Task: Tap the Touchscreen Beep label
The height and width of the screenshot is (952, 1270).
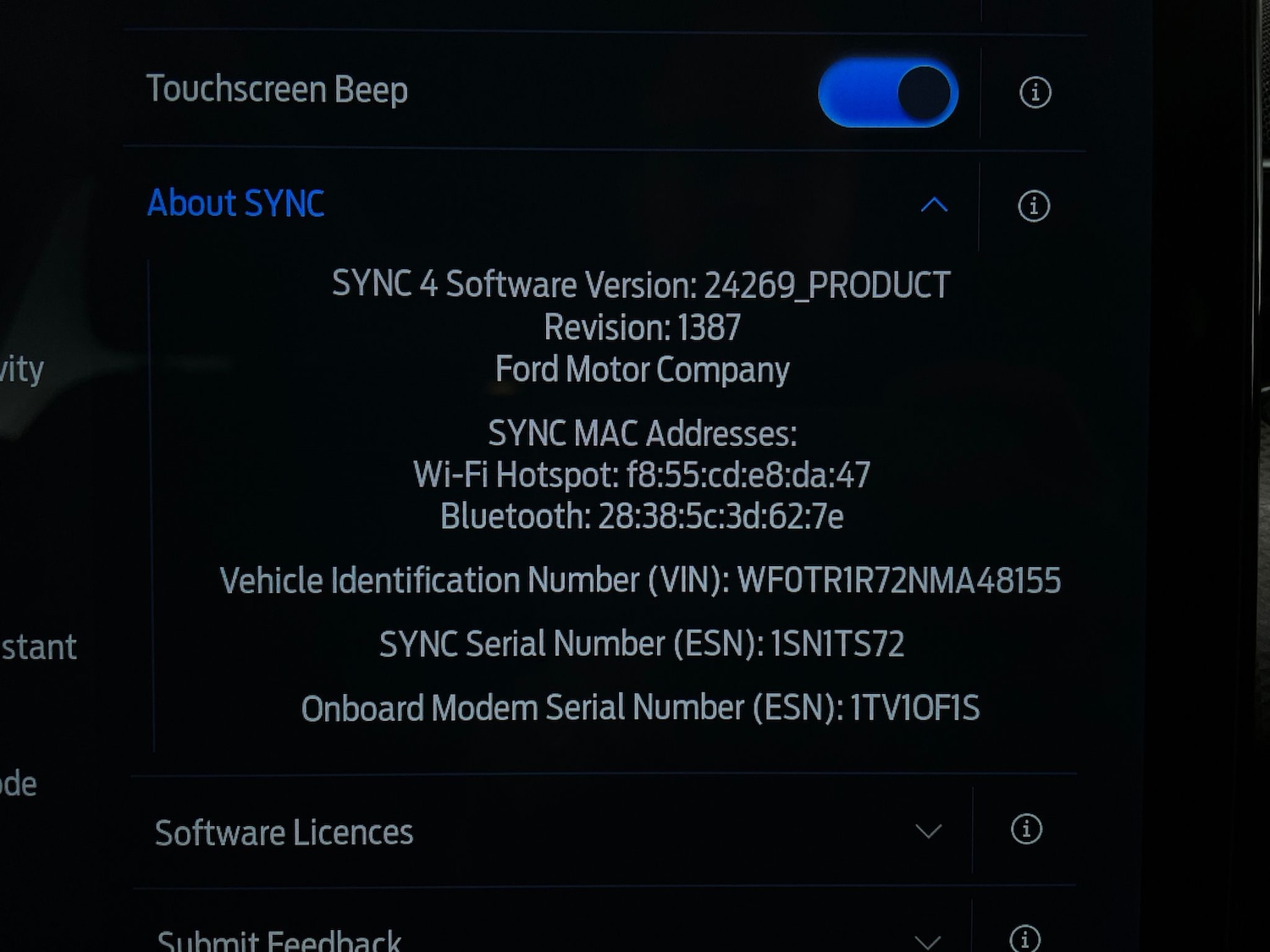Action: tap(277, 90)
